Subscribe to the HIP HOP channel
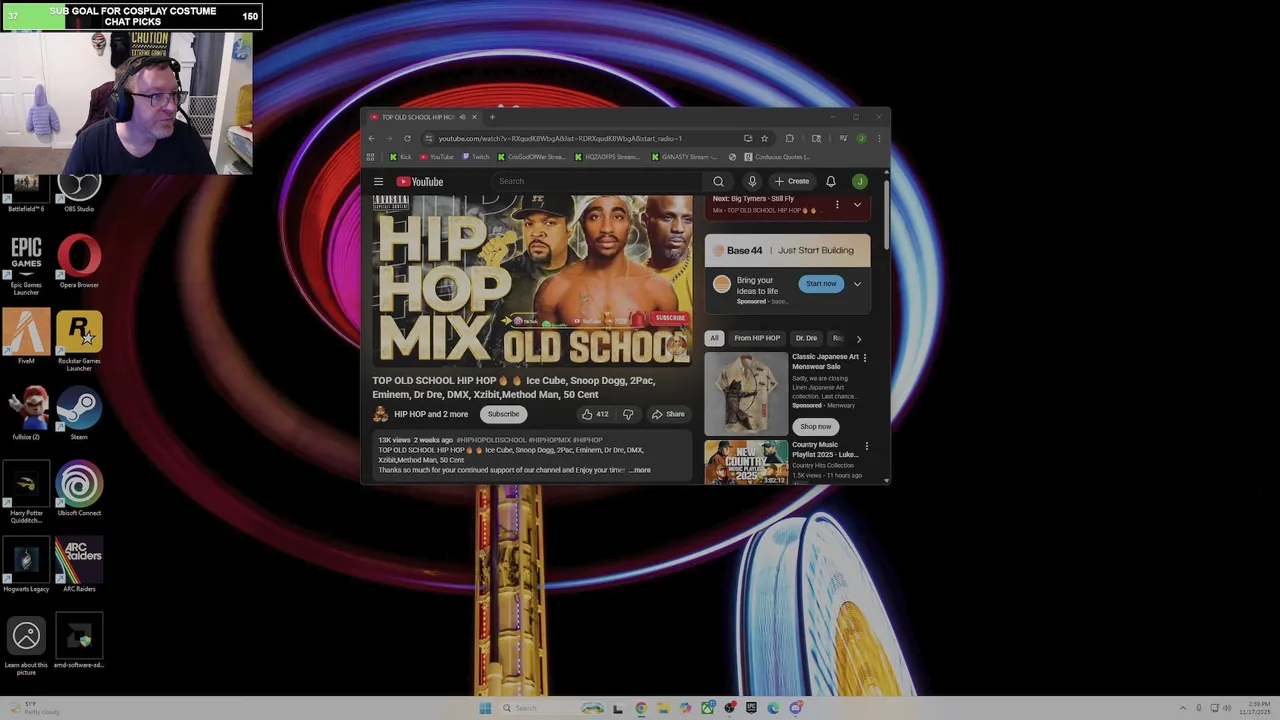 [x=503, y=414]
